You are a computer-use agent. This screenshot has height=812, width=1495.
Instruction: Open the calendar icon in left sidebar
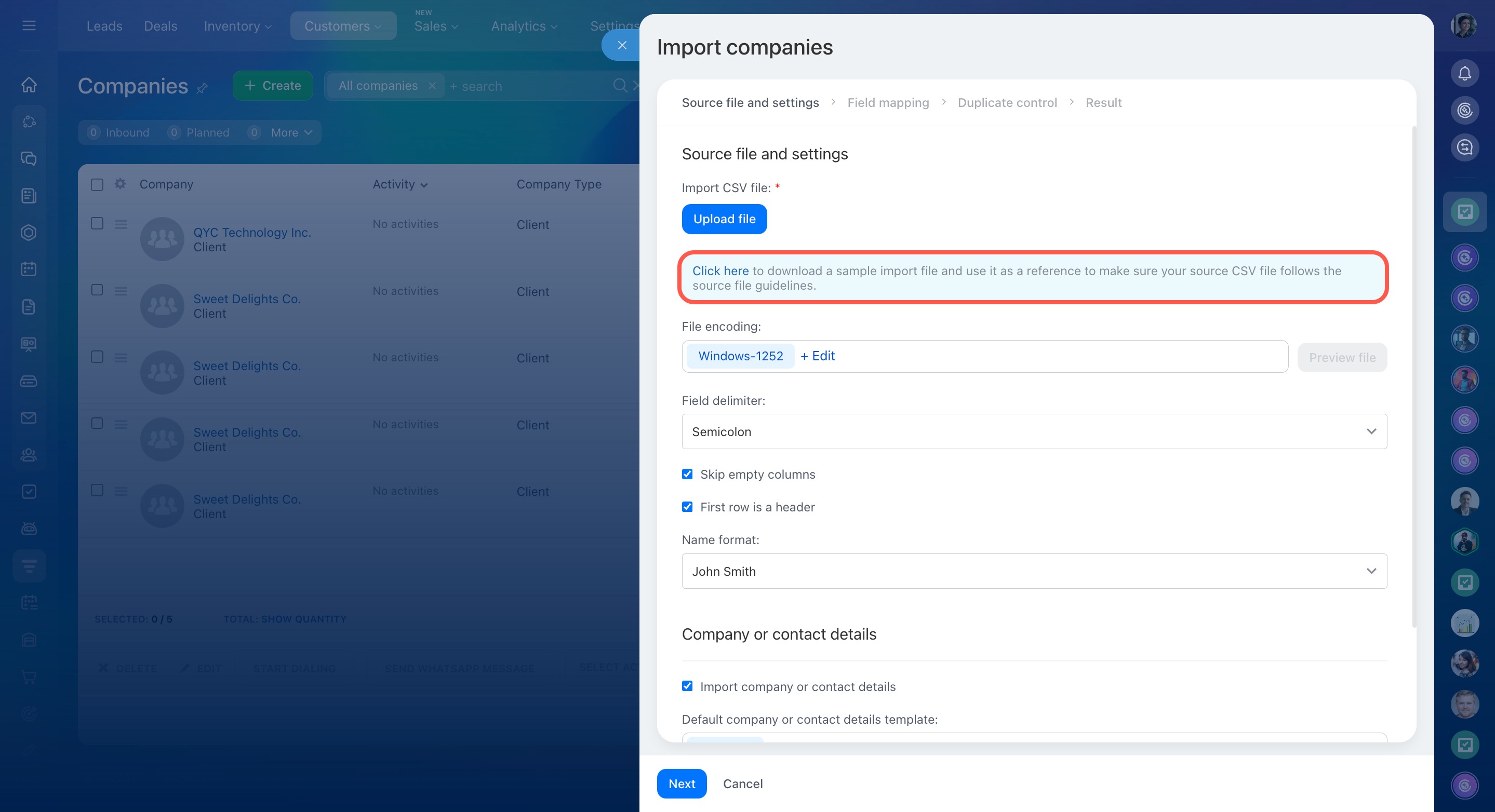coord(29,269)
